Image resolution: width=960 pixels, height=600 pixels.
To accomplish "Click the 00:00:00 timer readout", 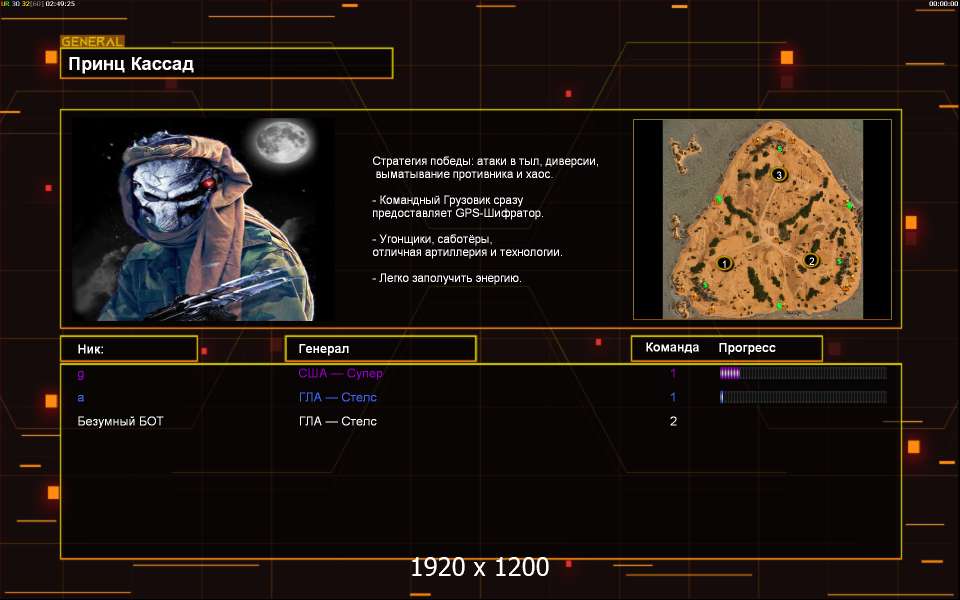I will (x=943, y=4).
